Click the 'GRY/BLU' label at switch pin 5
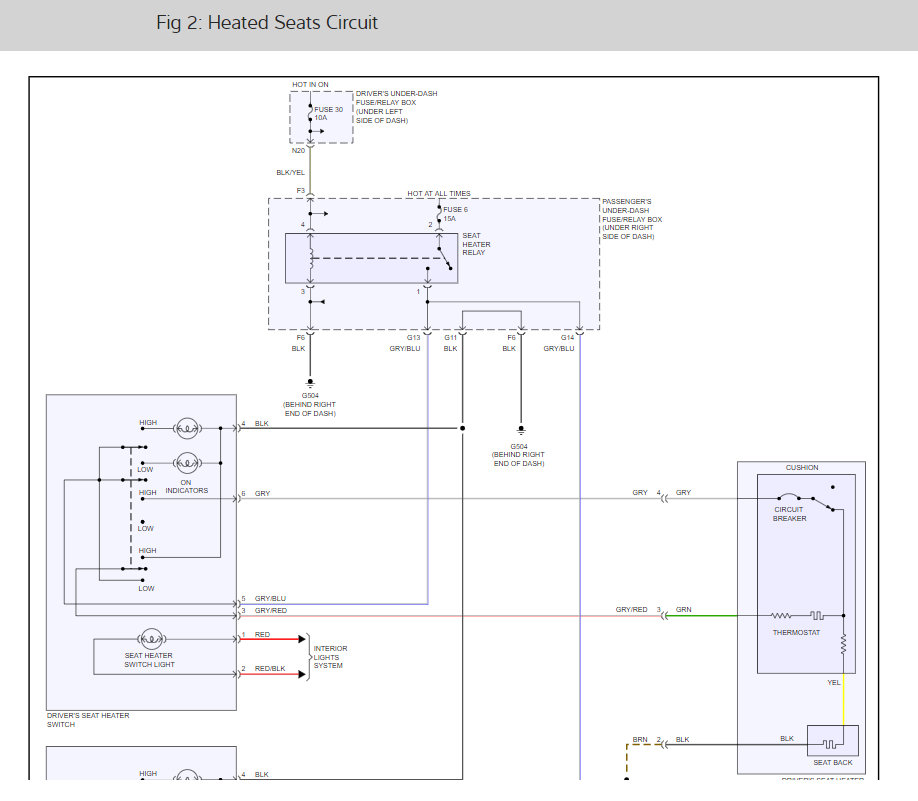Viewport: 918px width, 801px height. [x=270, y=598]
